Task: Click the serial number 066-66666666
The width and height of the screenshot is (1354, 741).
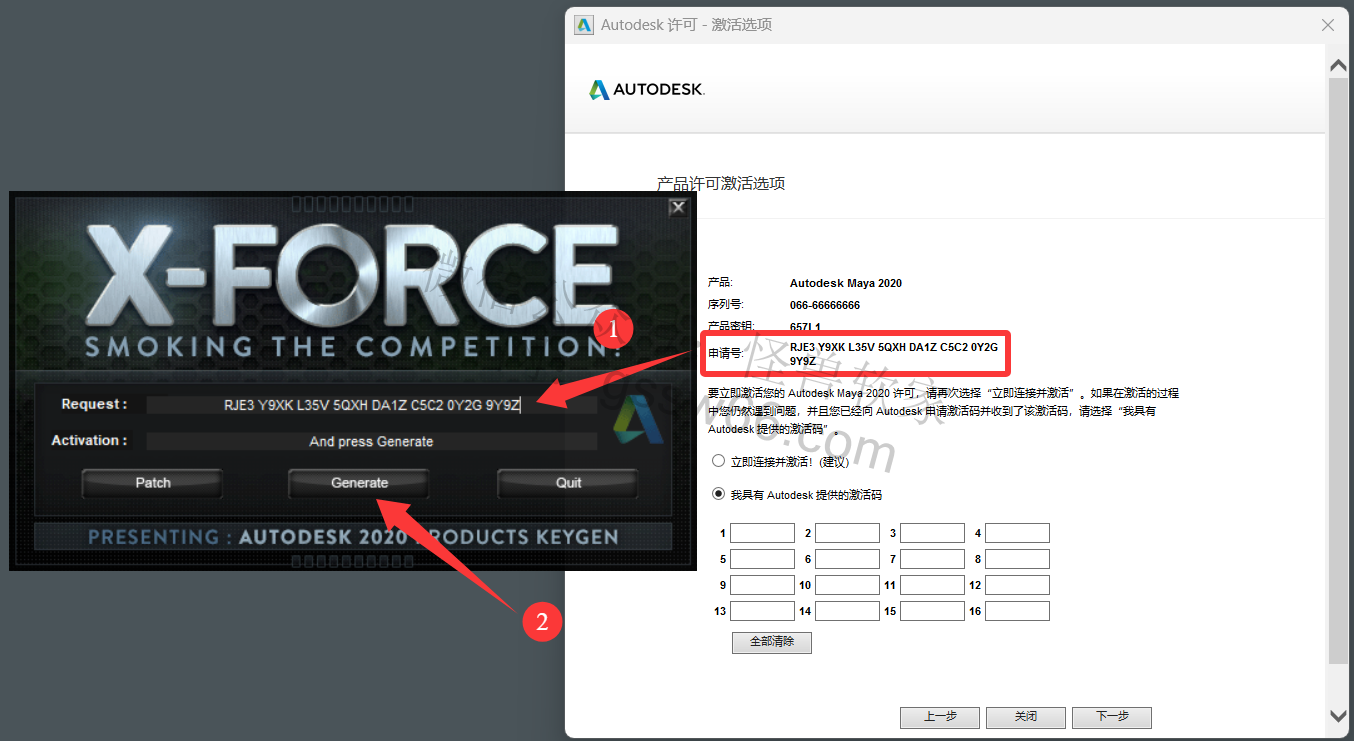Action: tap(825, 305)
